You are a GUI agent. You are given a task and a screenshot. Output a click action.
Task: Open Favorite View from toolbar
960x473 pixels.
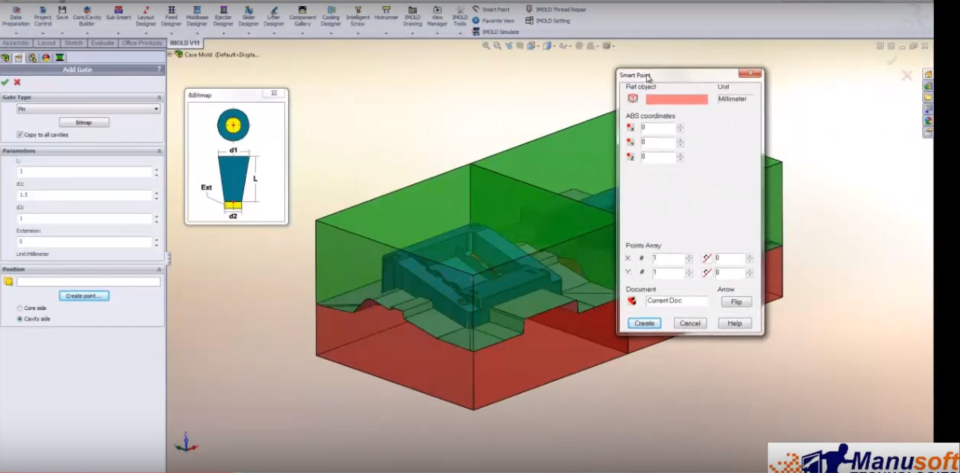click(493, 21)
